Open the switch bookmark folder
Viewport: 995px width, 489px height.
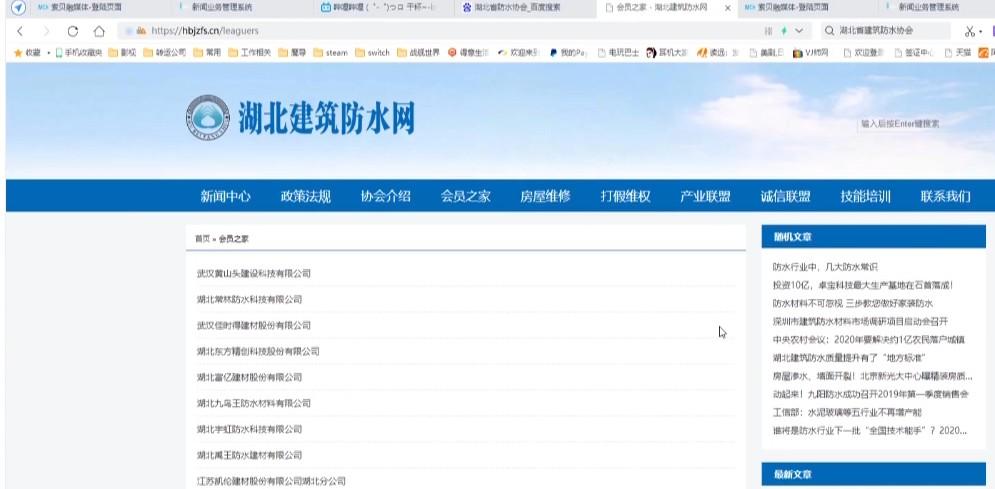(x=372, y=52)
